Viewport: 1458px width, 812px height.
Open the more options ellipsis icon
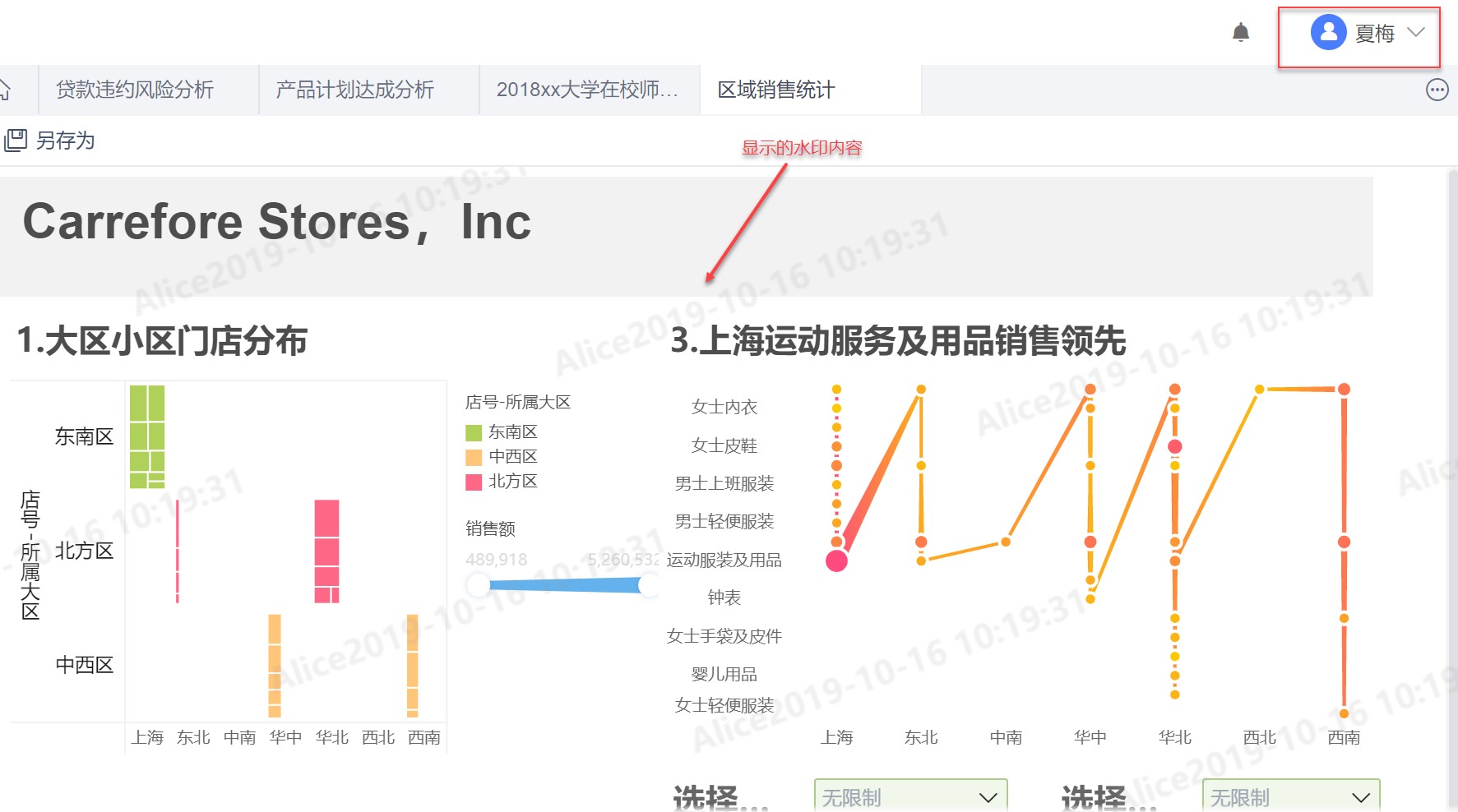coord(1437,90)
